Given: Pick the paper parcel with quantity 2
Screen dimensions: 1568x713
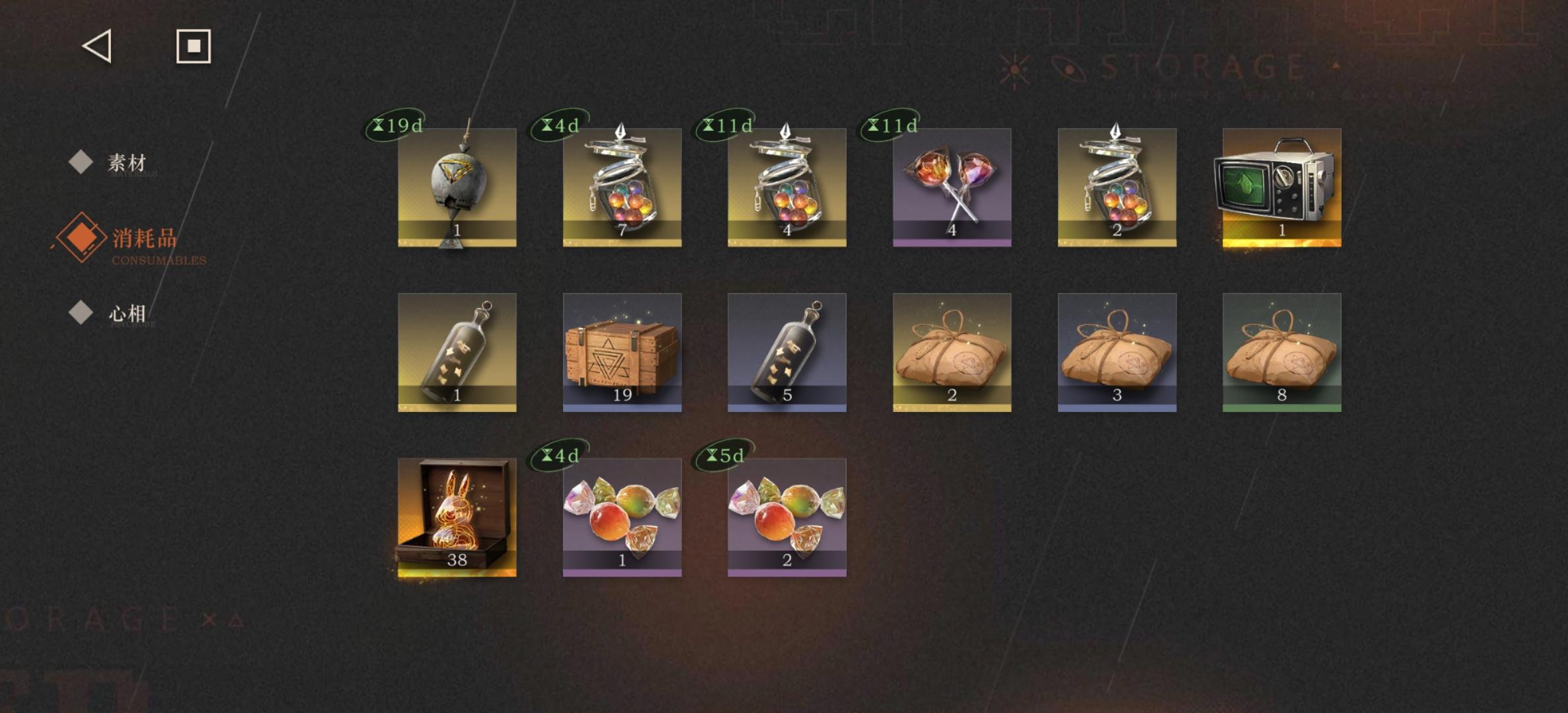Looking at the screenshot, I should [x=952, y=353].
